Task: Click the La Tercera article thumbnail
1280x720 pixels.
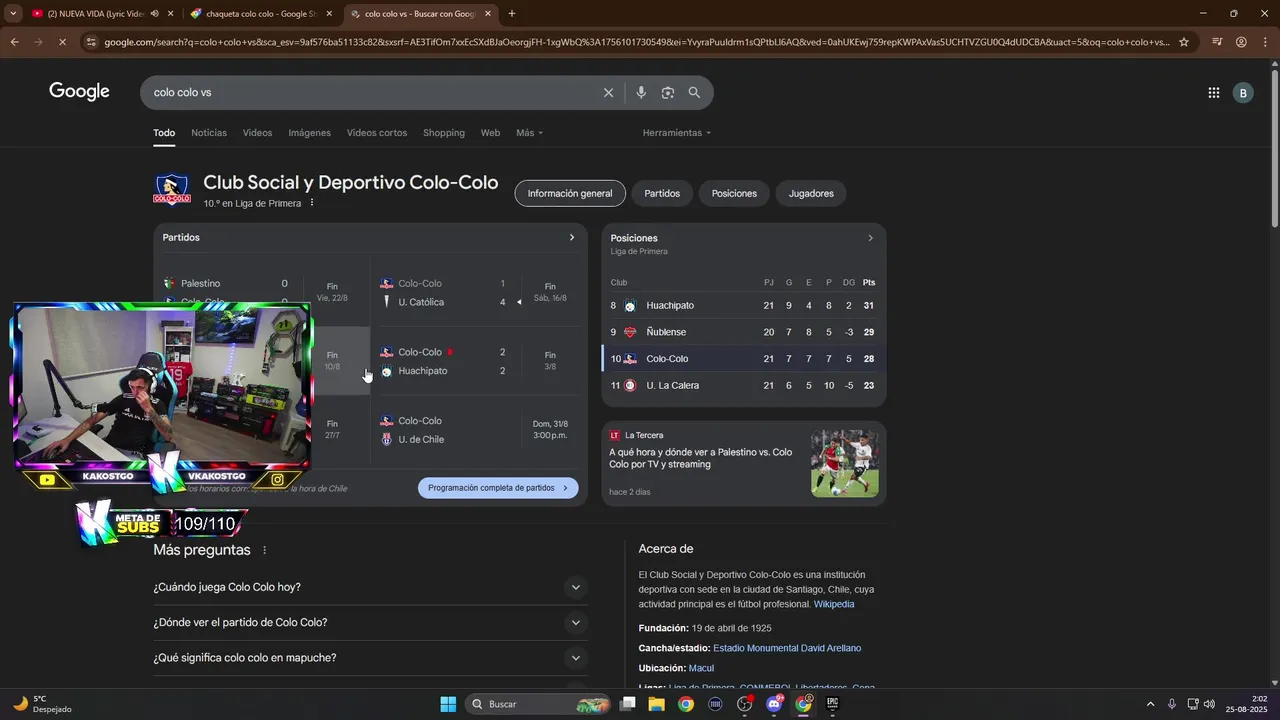Action: pos(845,463)
